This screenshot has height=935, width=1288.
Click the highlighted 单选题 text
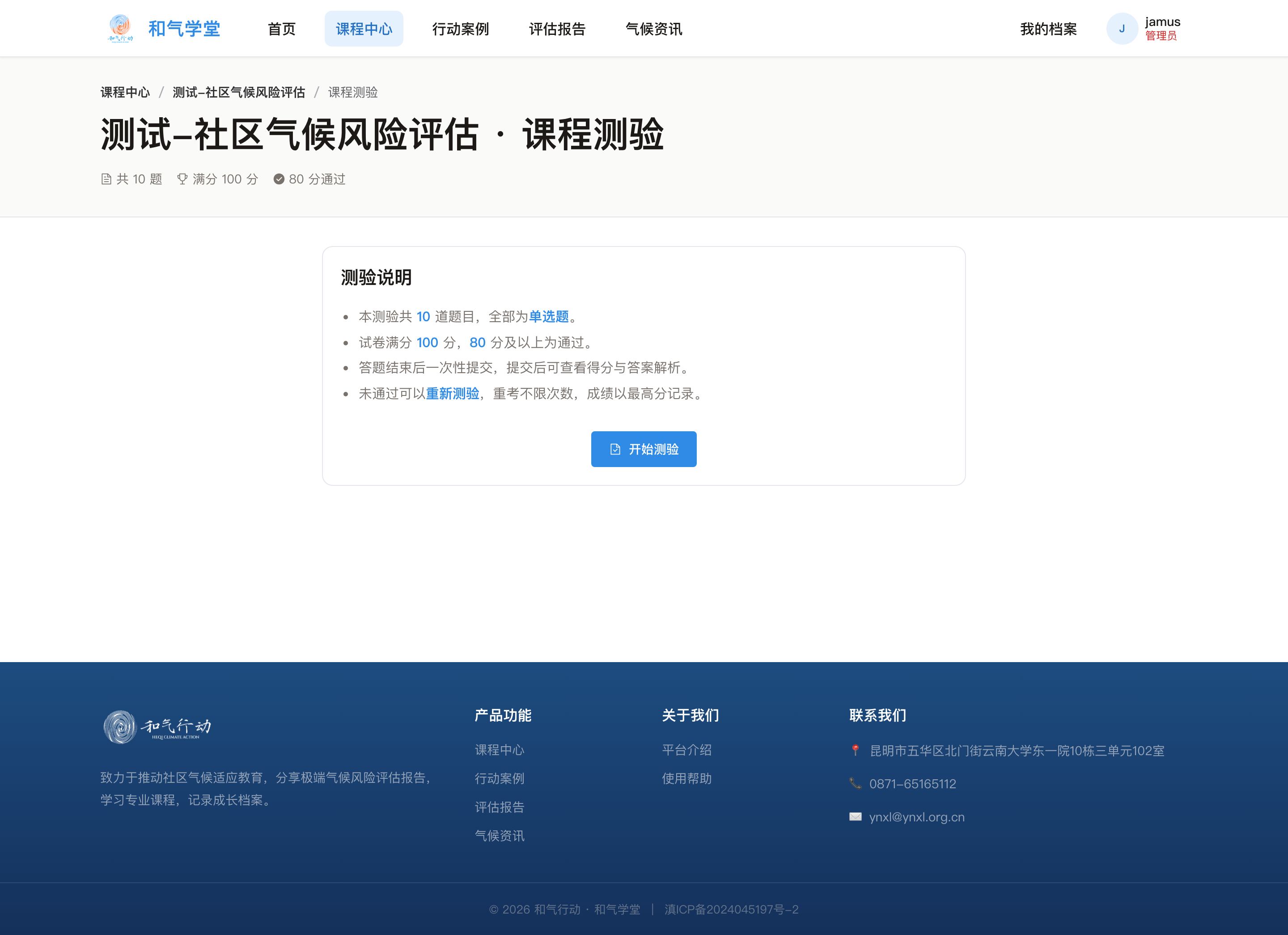[x=549, y=316]
